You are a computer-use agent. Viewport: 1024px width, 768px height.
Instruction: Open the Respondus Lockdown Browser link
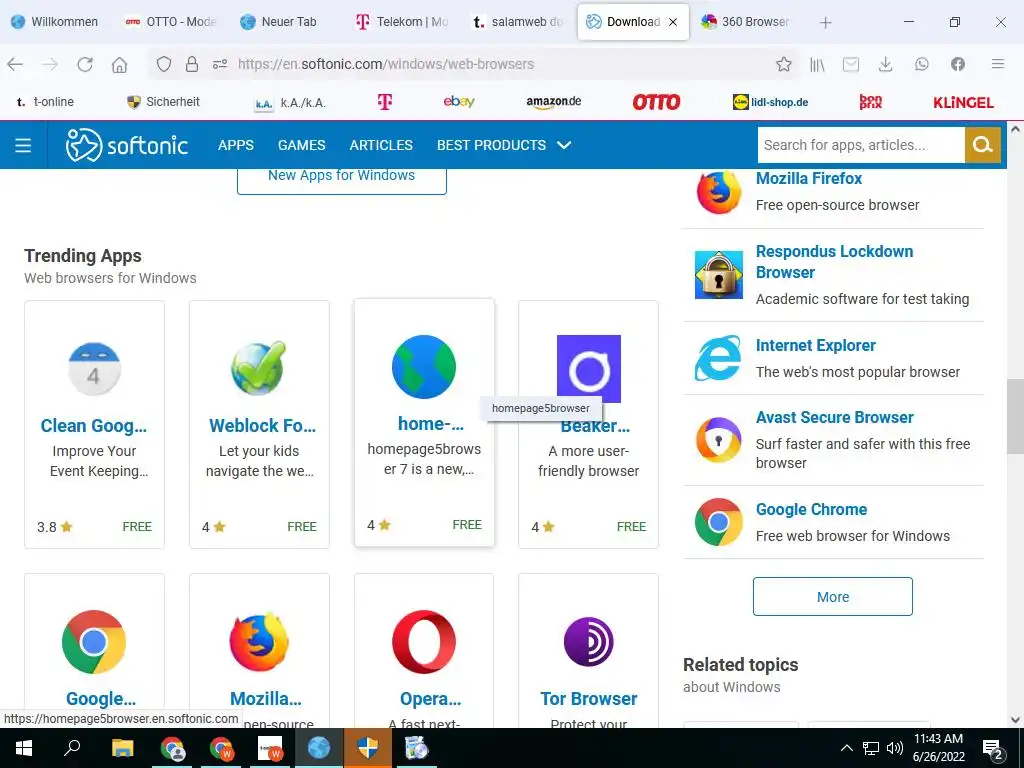(834, 262)
